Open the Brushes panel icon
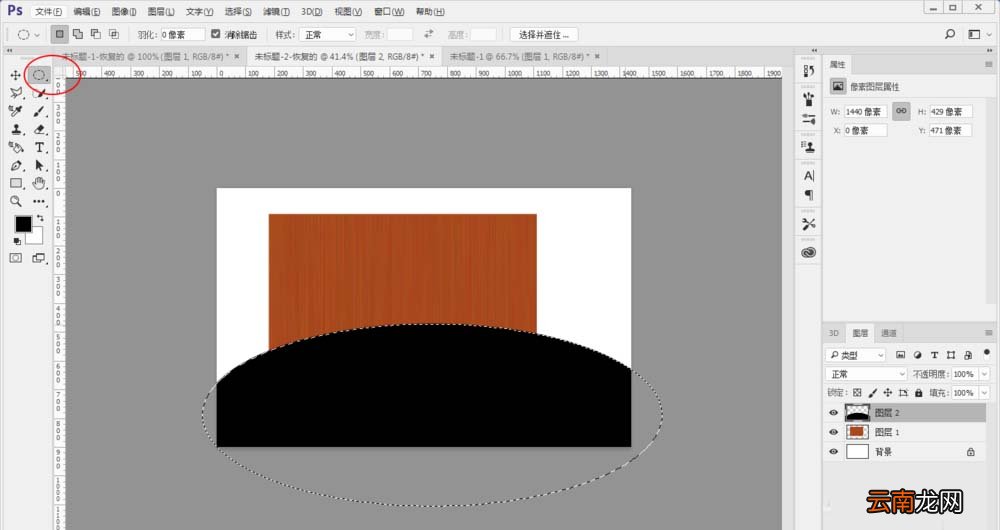 click(809, 99)
